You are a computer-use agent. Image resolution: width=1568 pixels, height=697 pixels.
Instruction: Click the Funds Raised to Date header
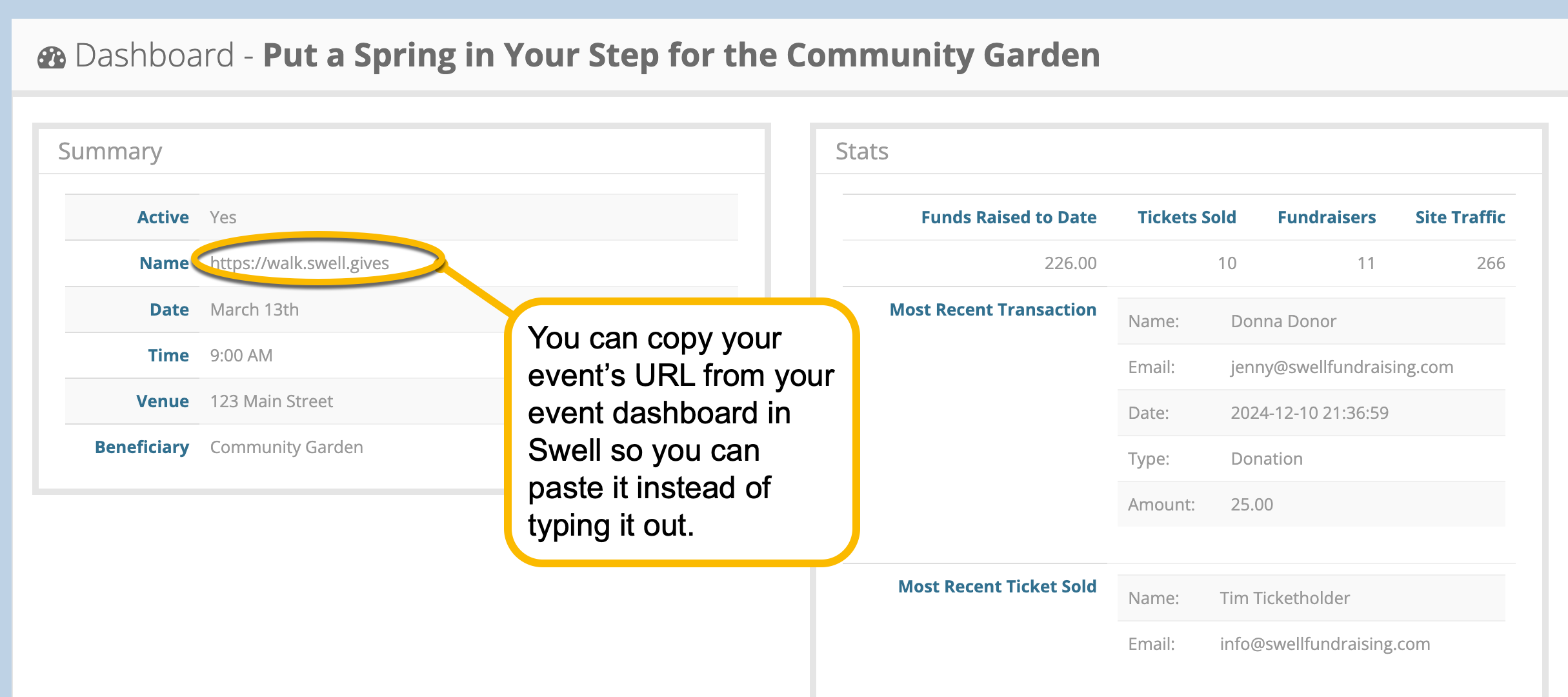(x=1008, y=217)
